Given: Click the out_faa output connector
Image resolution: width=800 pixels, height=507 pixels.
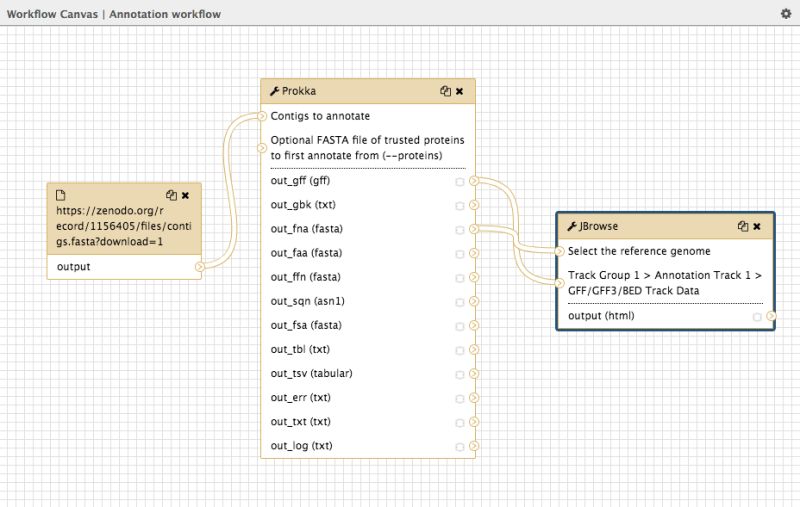Looking at the screenshot, I should 474,253.
